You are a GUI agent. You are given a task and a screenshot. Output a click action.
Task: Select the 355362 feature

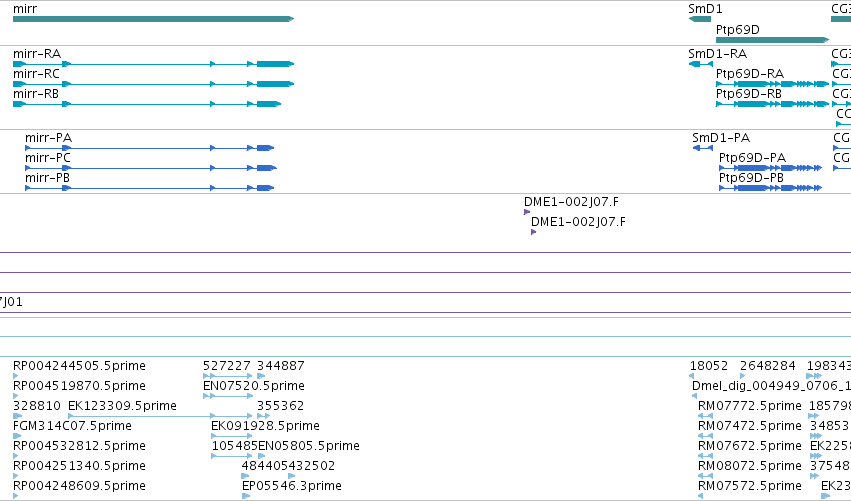point(263,416)
